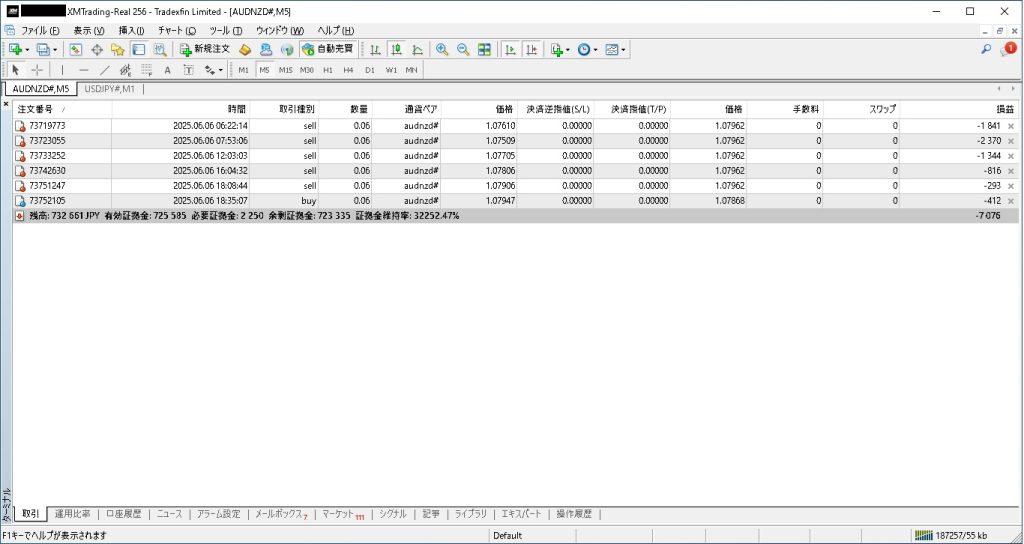Click the tile windows icon
The image size is (1024, 544).
(x=484, y=49)
